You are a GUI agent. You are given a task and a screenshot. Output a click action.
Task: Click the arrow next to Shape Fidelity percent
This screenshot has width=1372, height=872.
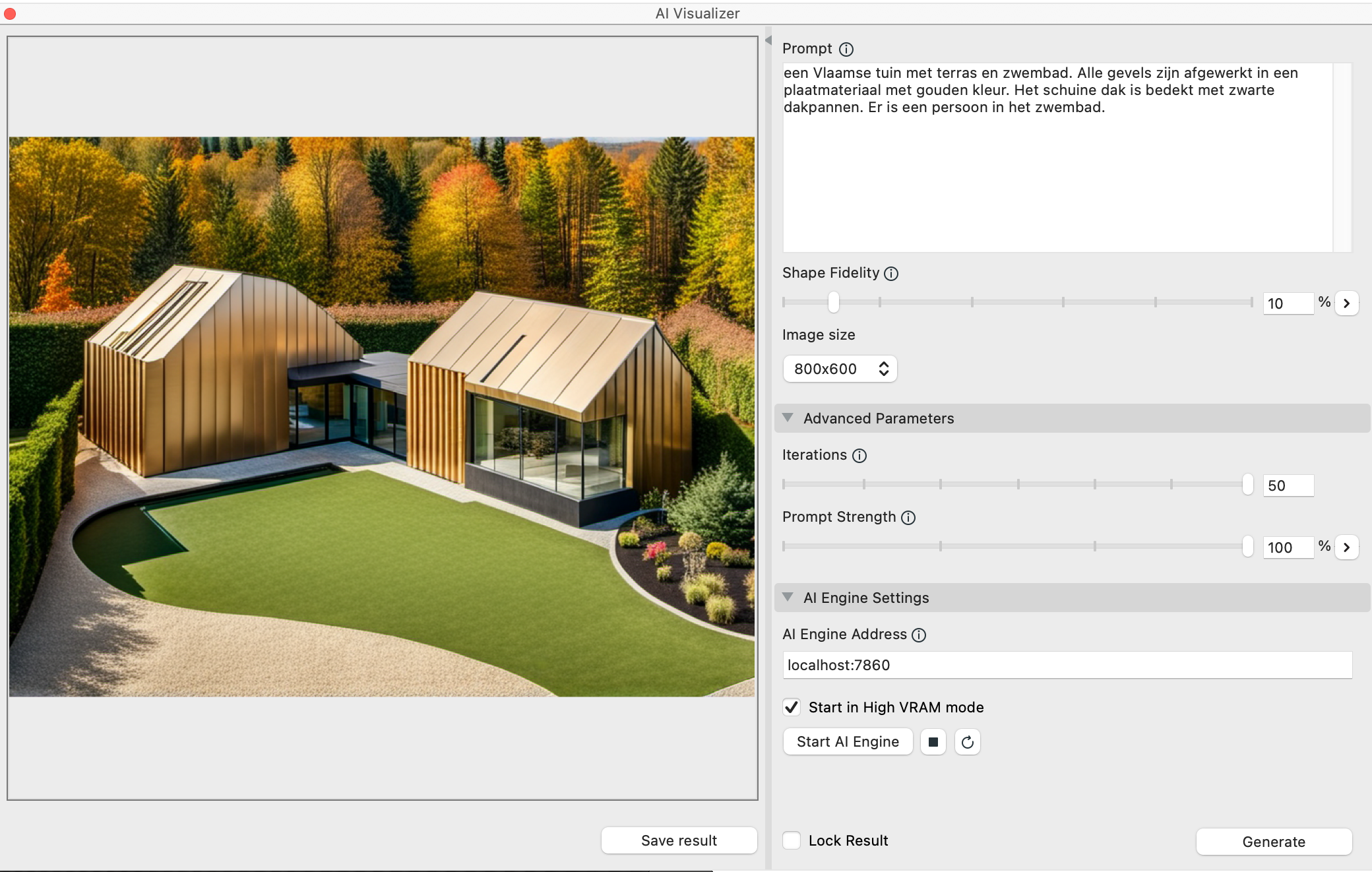1346,303
